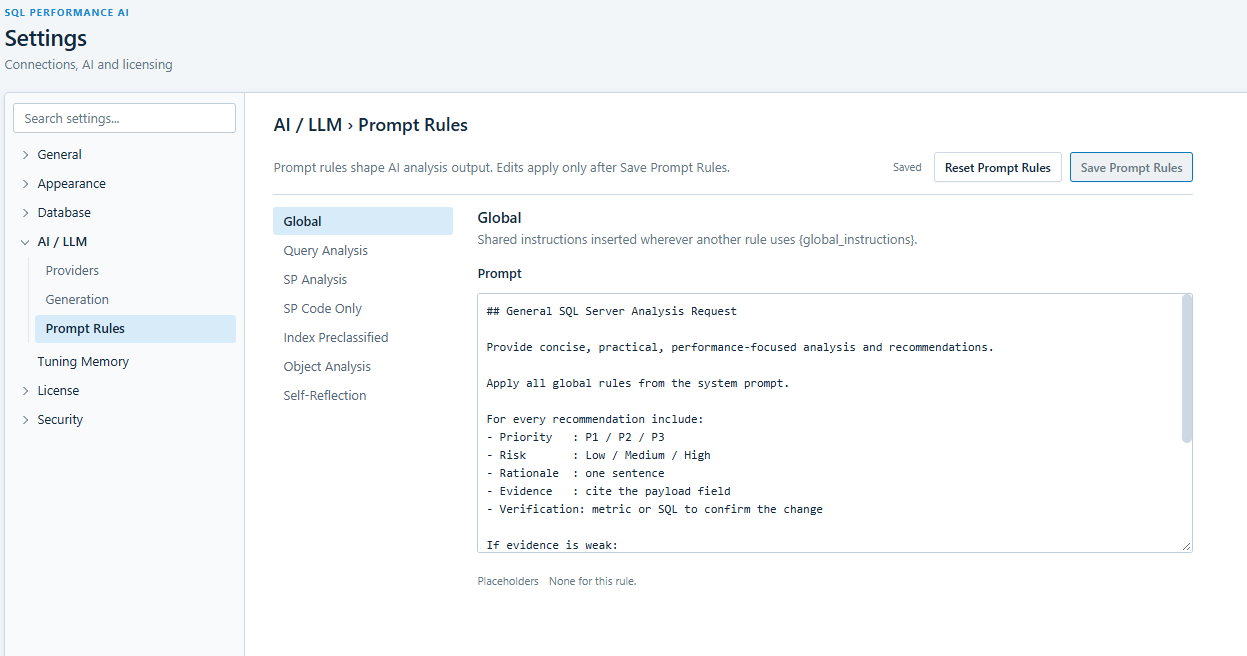Click the General SQL Server Analysis Request line

[x=611, y=311]
